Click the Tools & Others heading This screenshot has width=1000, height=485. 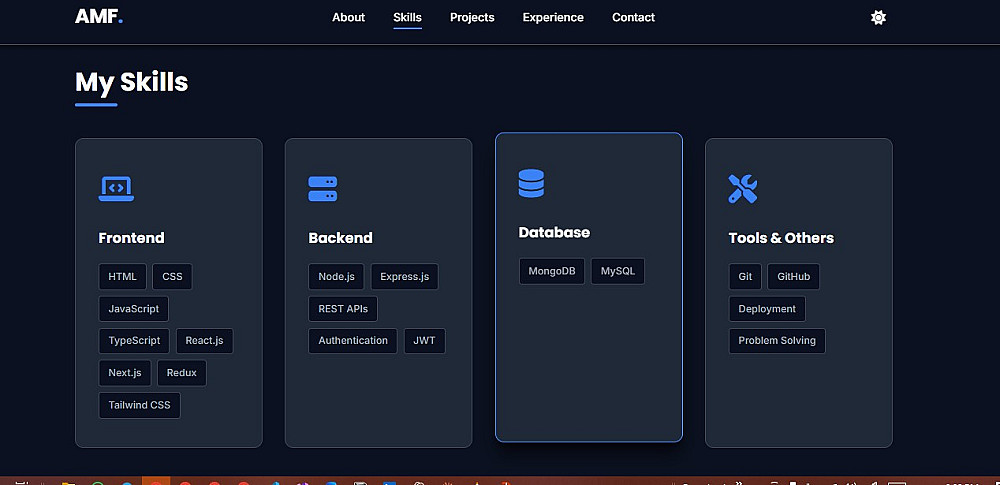click(x=781, y=238)
